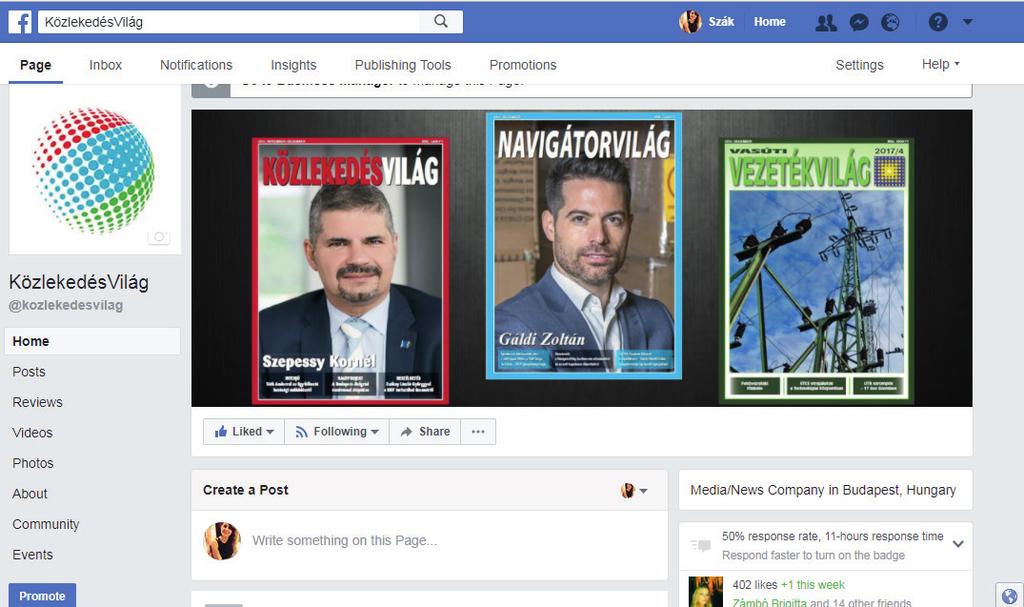Viewport: 1024px width, 607px height.
Task: Click the search magnifier icon
Action: 441,22
